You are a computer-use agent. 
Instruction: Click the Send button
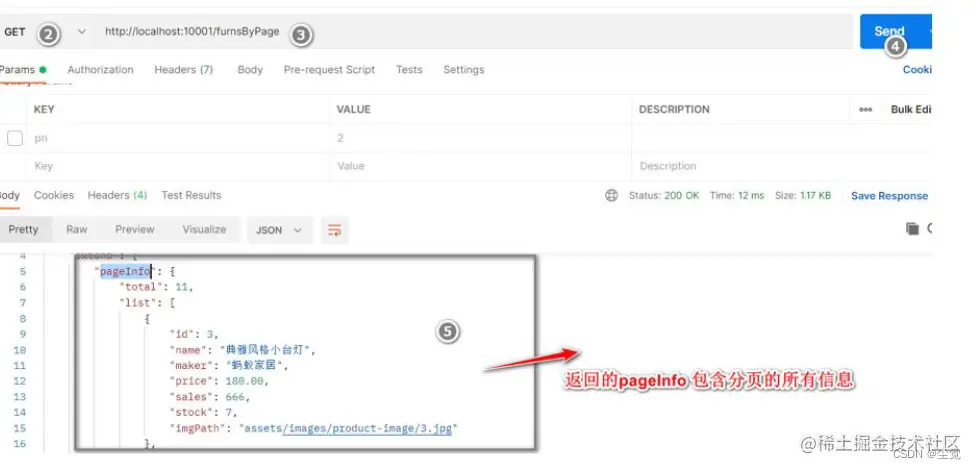895,31
